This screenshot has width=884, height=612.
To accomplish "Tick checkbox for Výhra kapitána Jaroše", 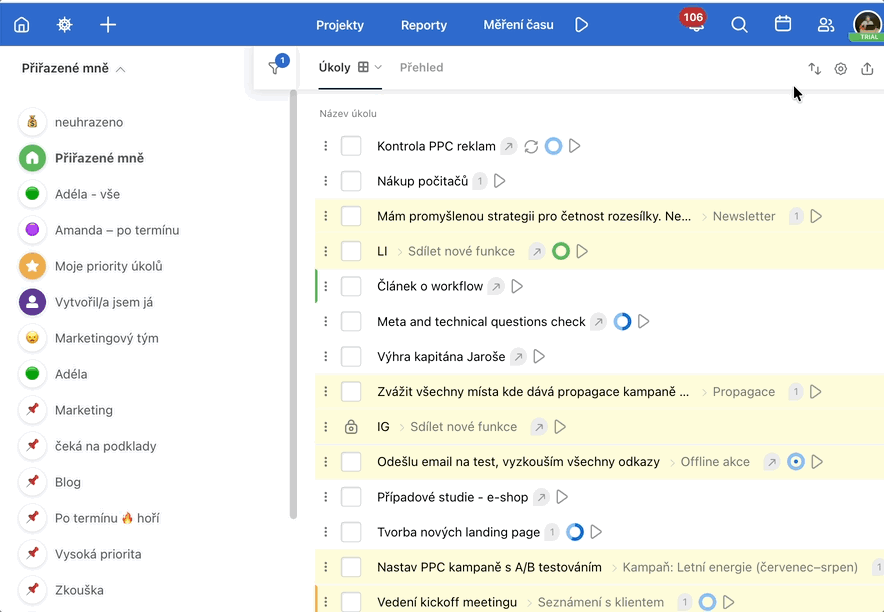I will [351, 357].
